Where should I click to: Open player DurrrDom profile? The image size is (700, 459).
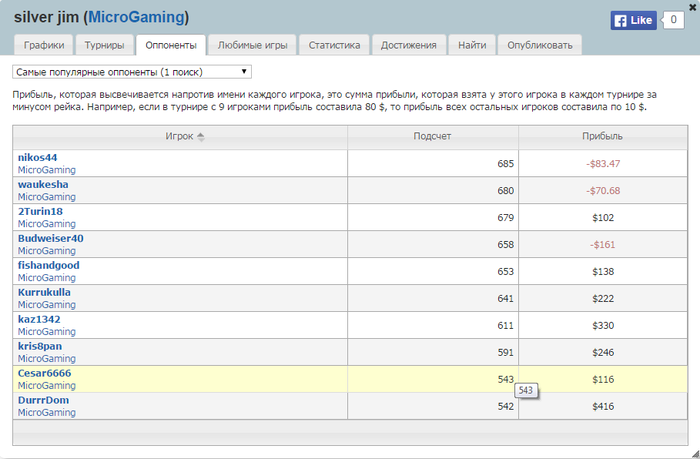[x=43, y=400]
